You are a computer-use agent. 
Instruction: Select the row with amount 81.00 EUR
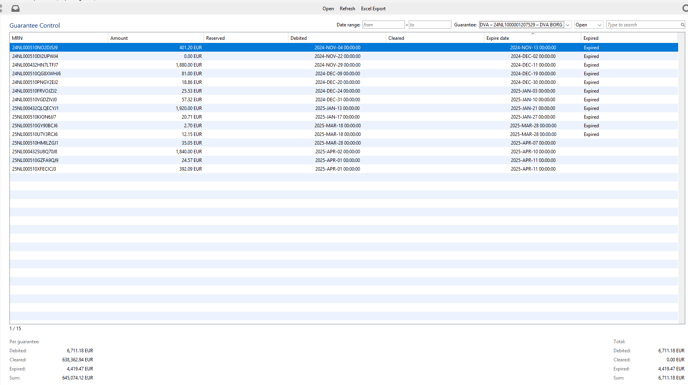pos(344,74)
